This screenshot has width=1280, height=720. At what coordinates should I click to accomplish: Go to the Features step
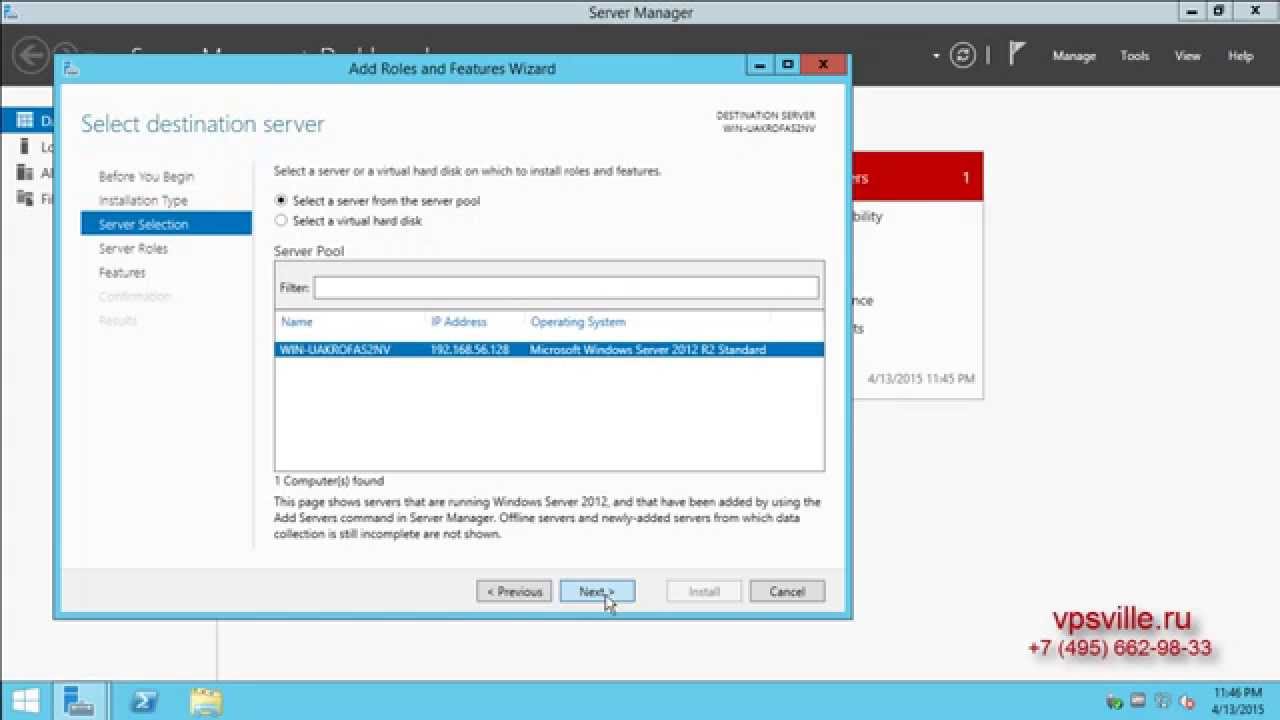coord(122,273)
